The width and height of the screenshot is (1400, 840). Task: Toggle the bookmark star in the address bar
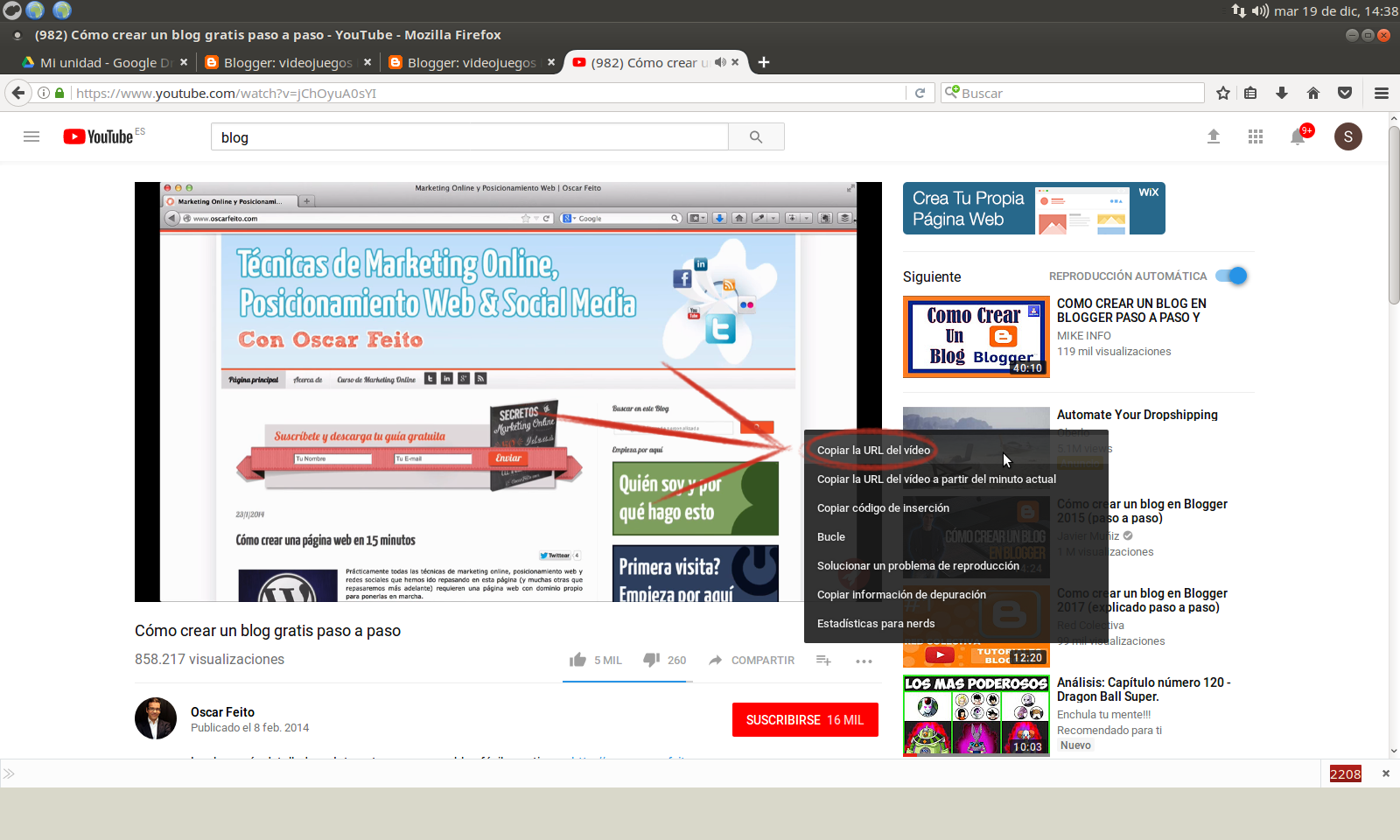pyautogui.click(x=1222, y=92)
